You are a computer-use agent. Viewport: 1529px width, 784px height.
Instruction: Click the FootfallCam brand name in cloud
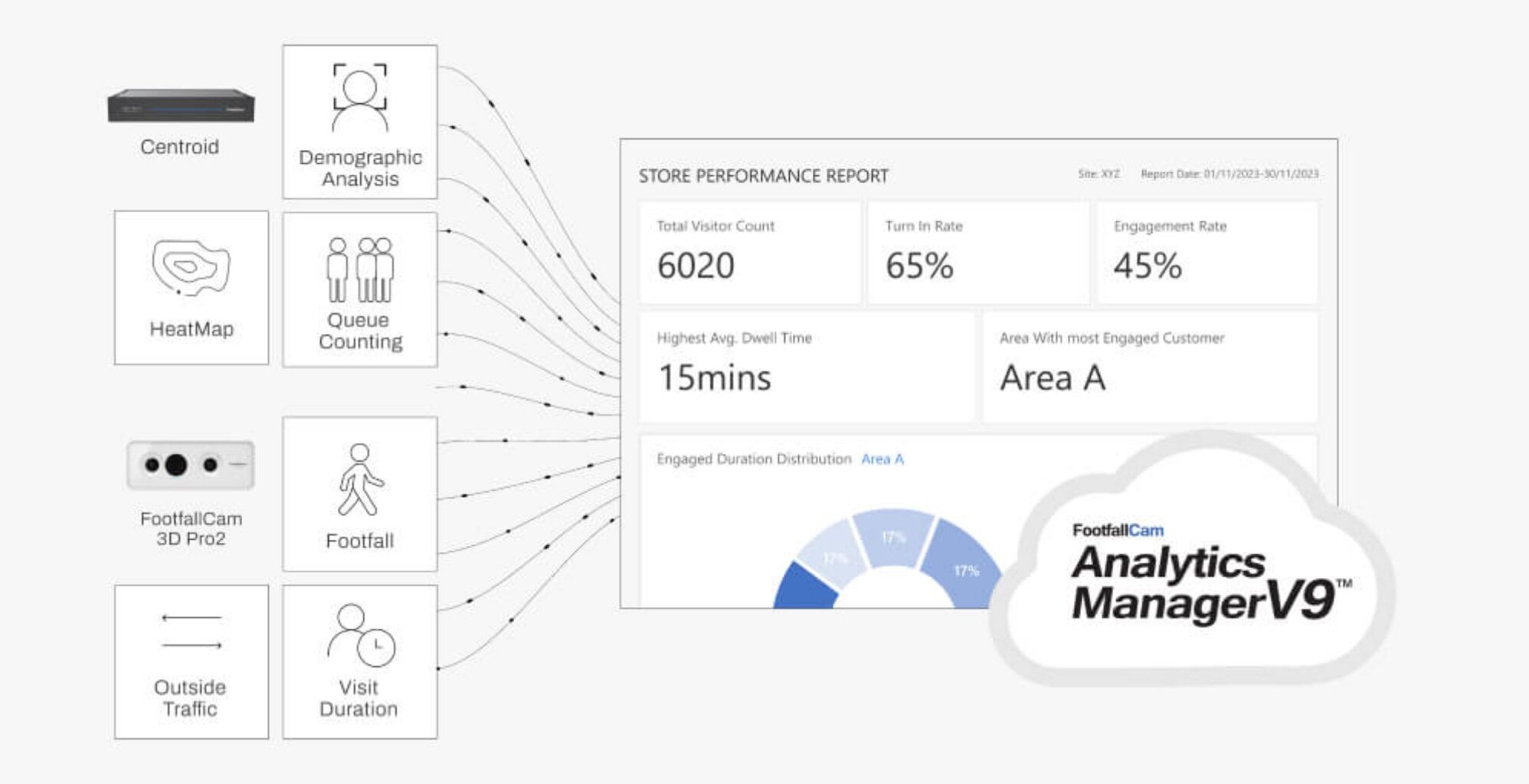coord(1118,530)
